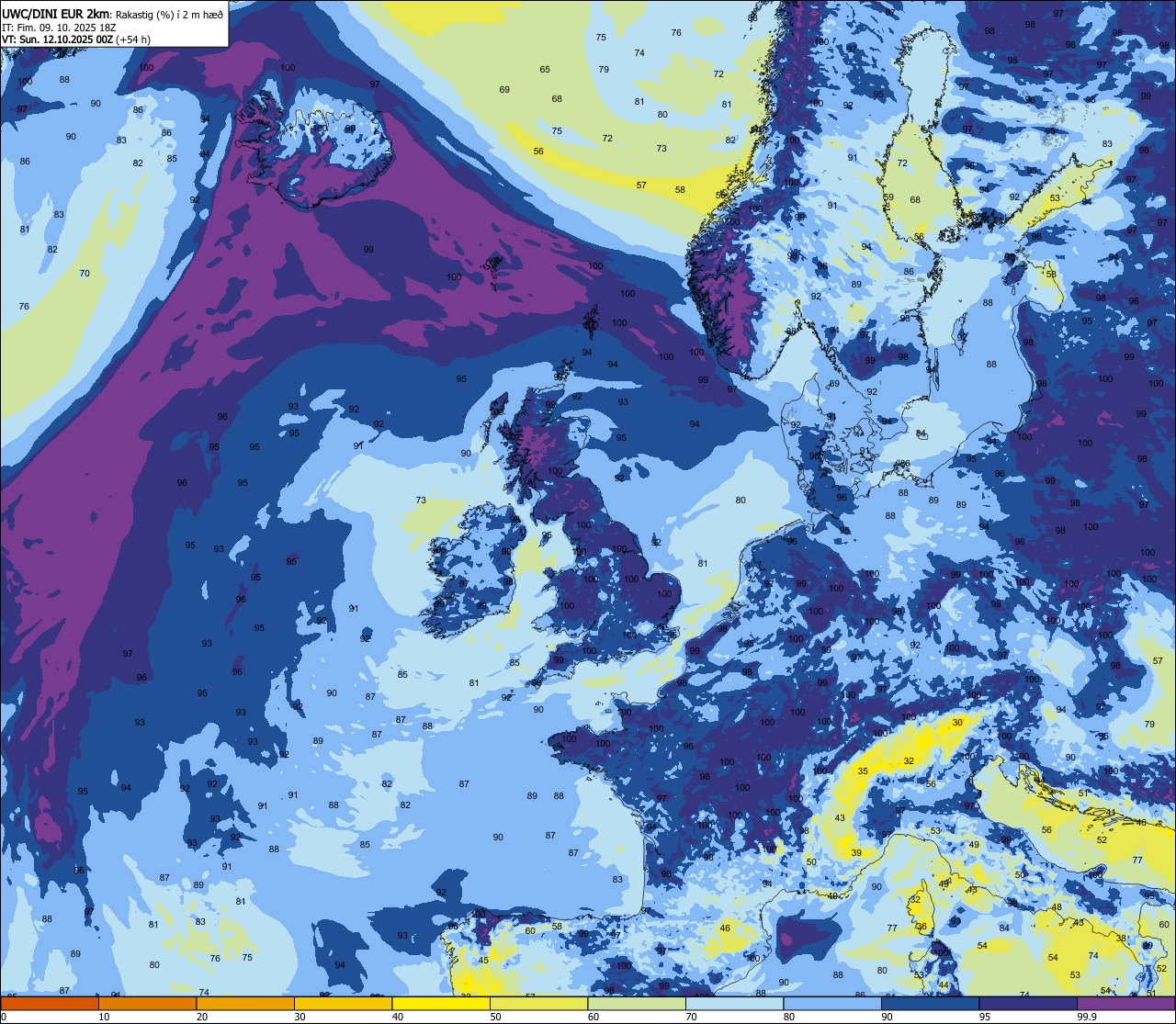Click the forecast offset (+54 h)
The height and width of the screenshot is (1024, 1176).
pos(132,39)
